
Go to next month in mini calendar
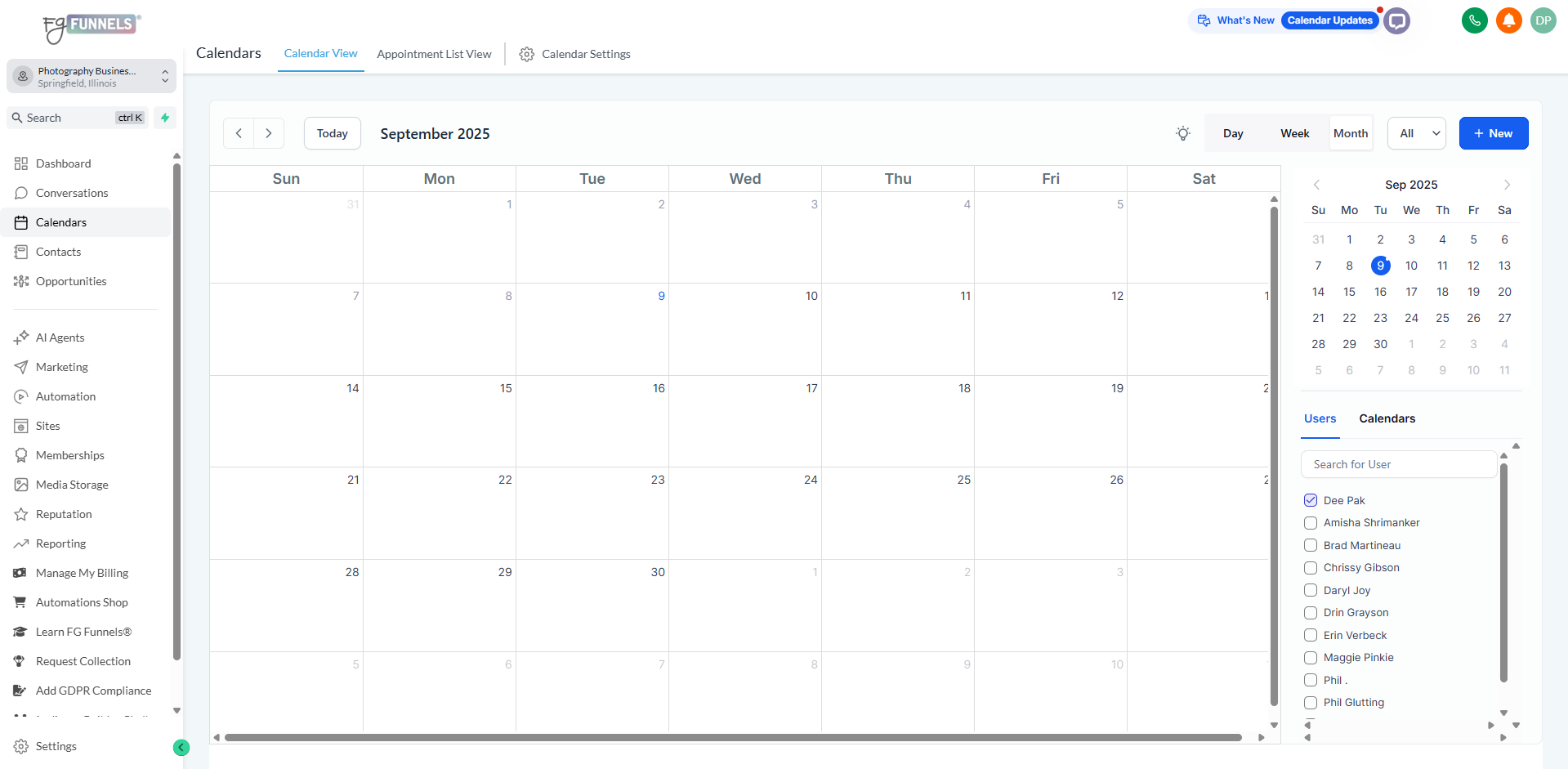1507,185
